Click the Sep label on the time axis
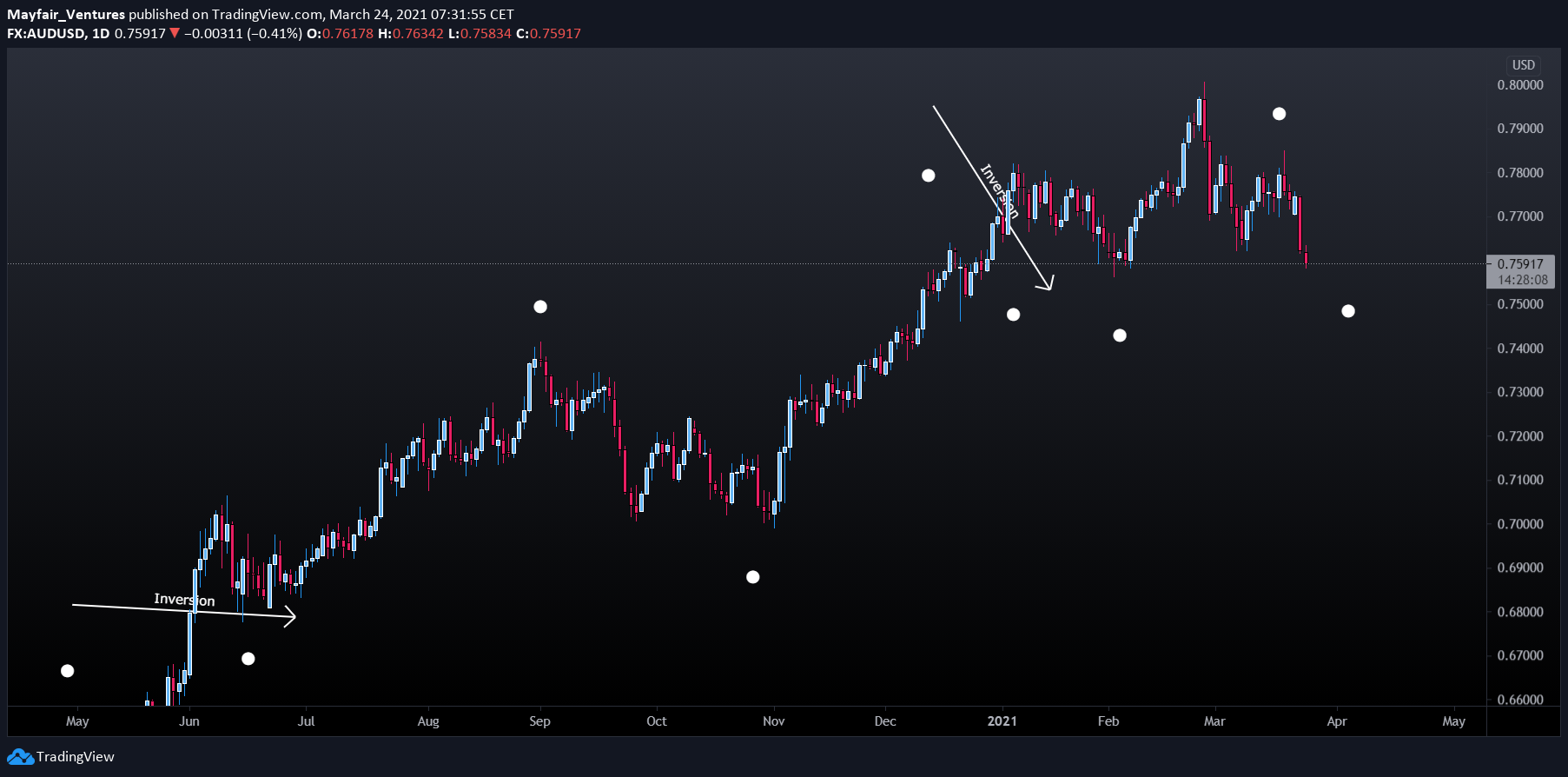This screenshot has height=777, width=1568. (x=539, y=721)
